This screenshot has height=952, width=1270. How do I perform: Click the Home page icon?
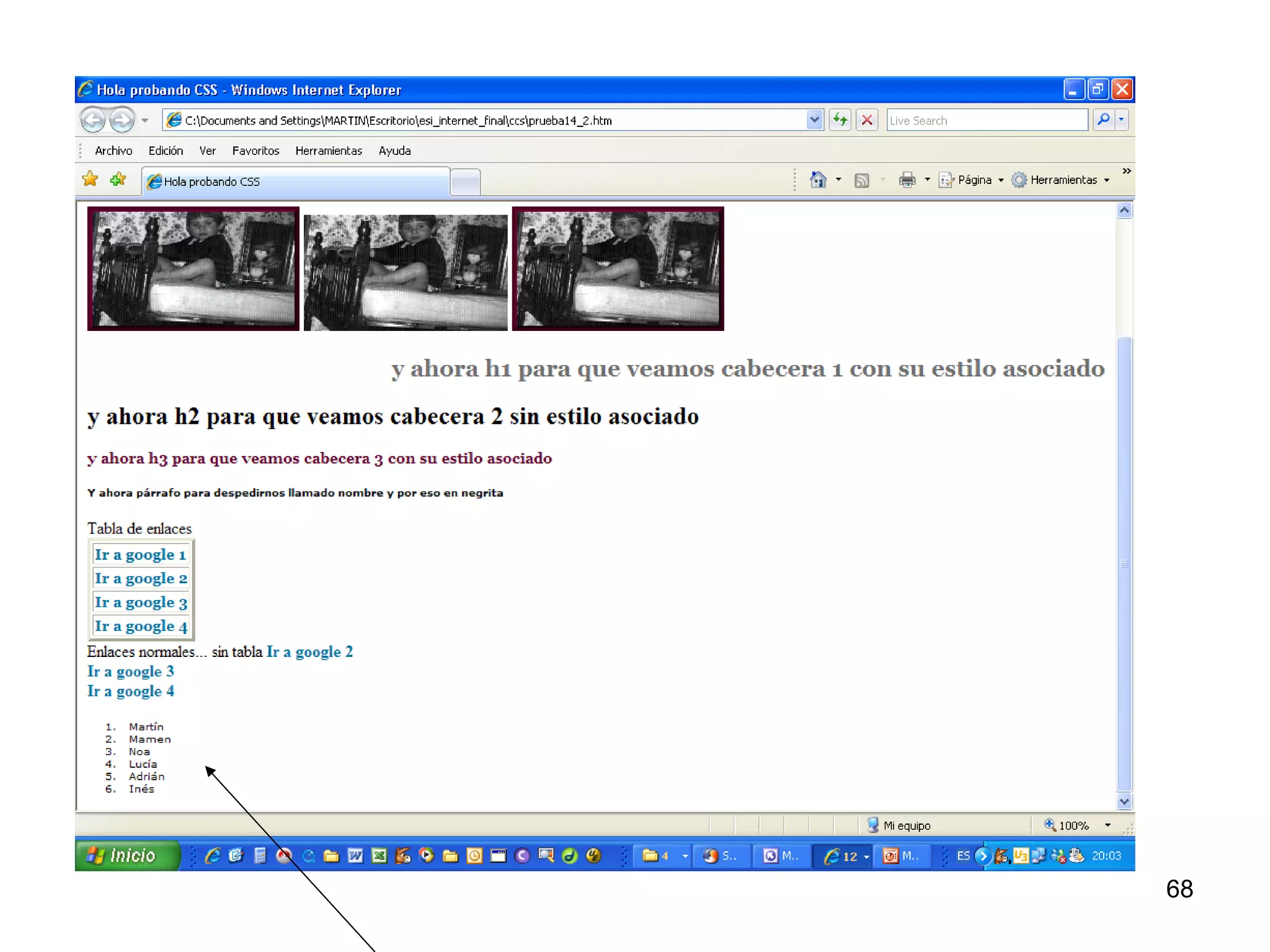tap(818, 180)
